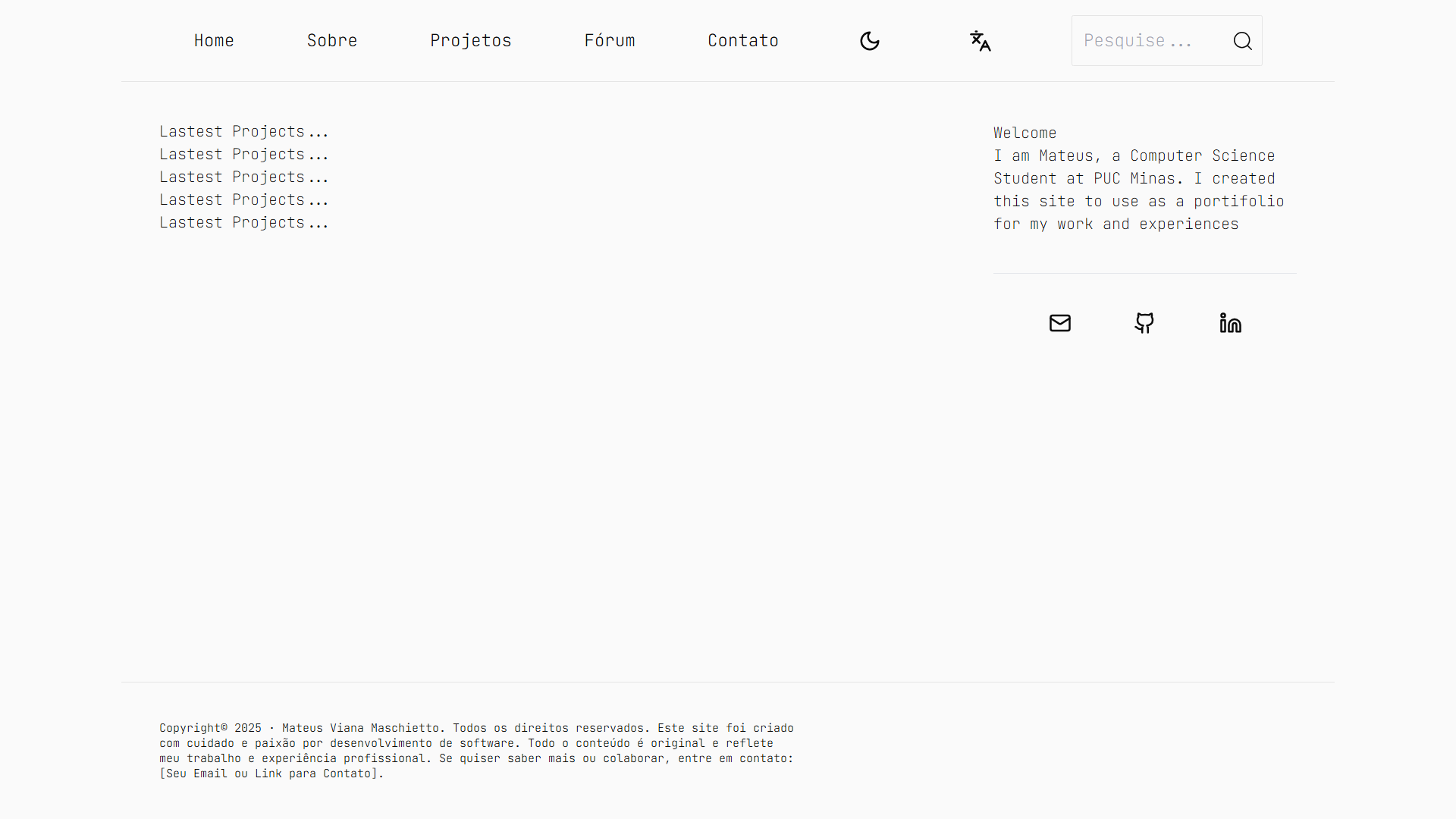Select the Contato menu item
The image size is (1456, 819).
click(743, 41)
